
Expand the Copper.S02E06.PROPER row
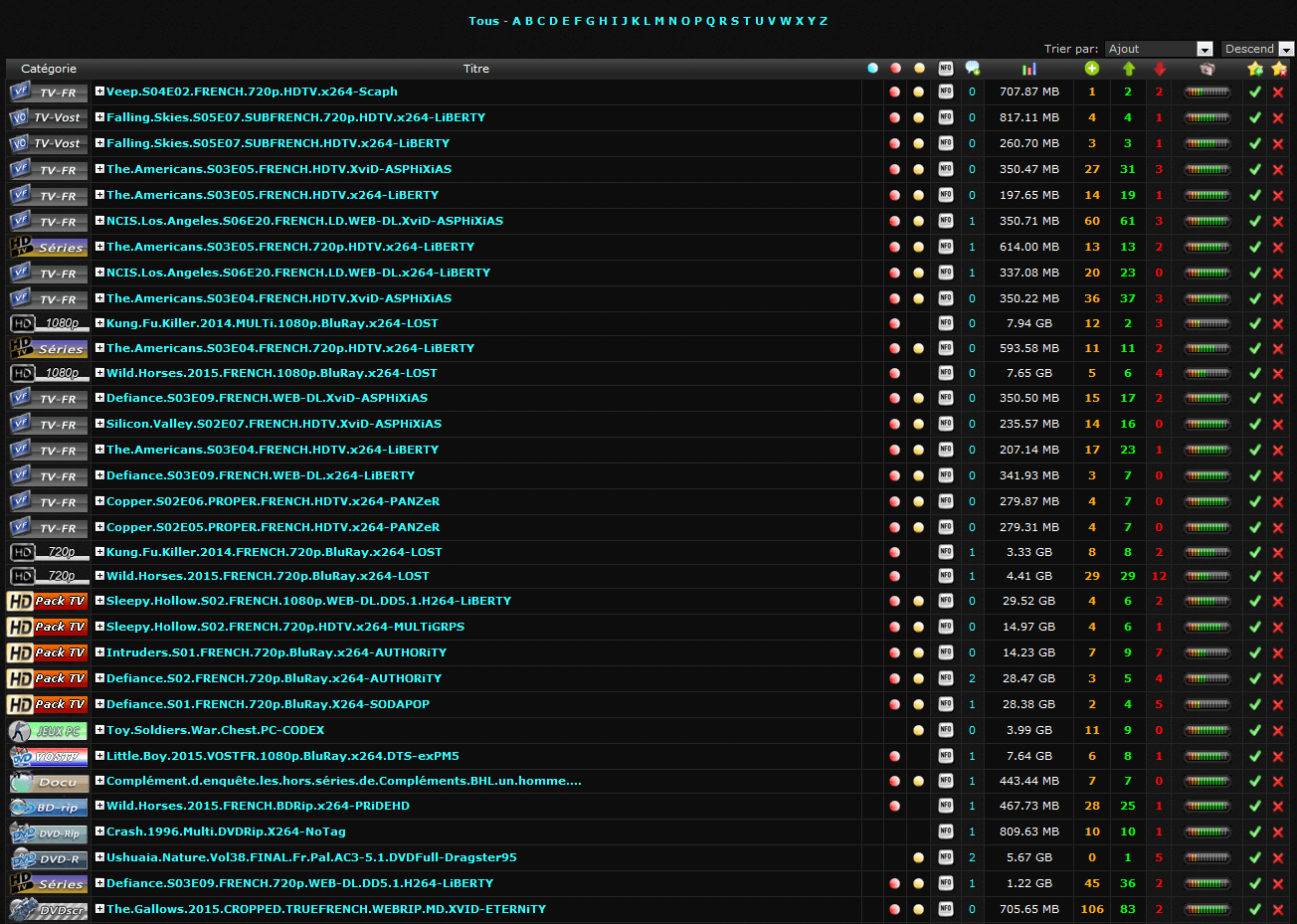[99, 501]
